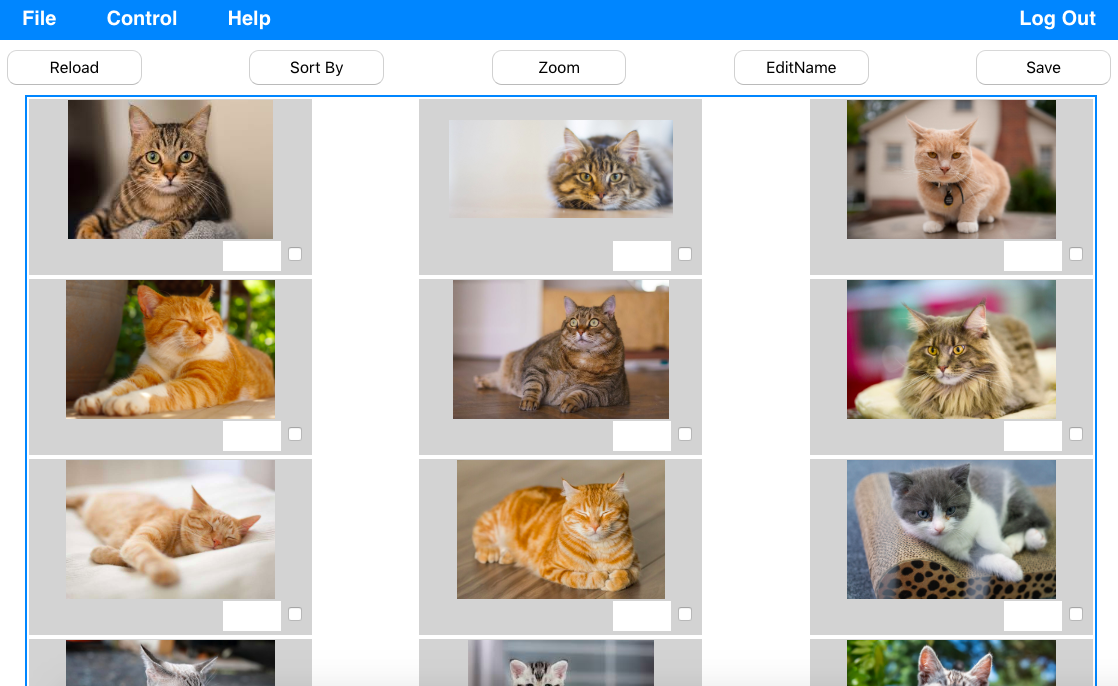1118x686 pixels.
Task: Click the name field under orange cat sleeping outdoors
Action: tap(252, 436)
